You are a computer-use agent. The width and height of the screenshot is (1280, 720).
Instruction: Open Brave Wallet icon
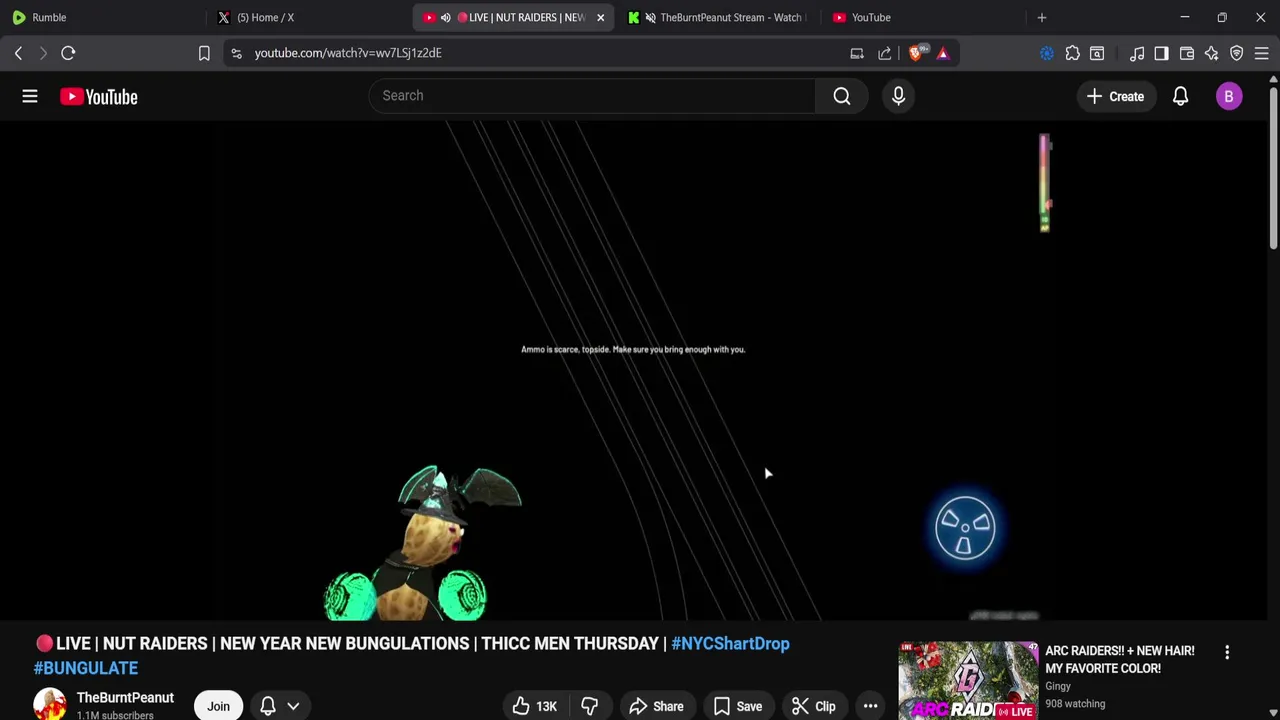1187,53
